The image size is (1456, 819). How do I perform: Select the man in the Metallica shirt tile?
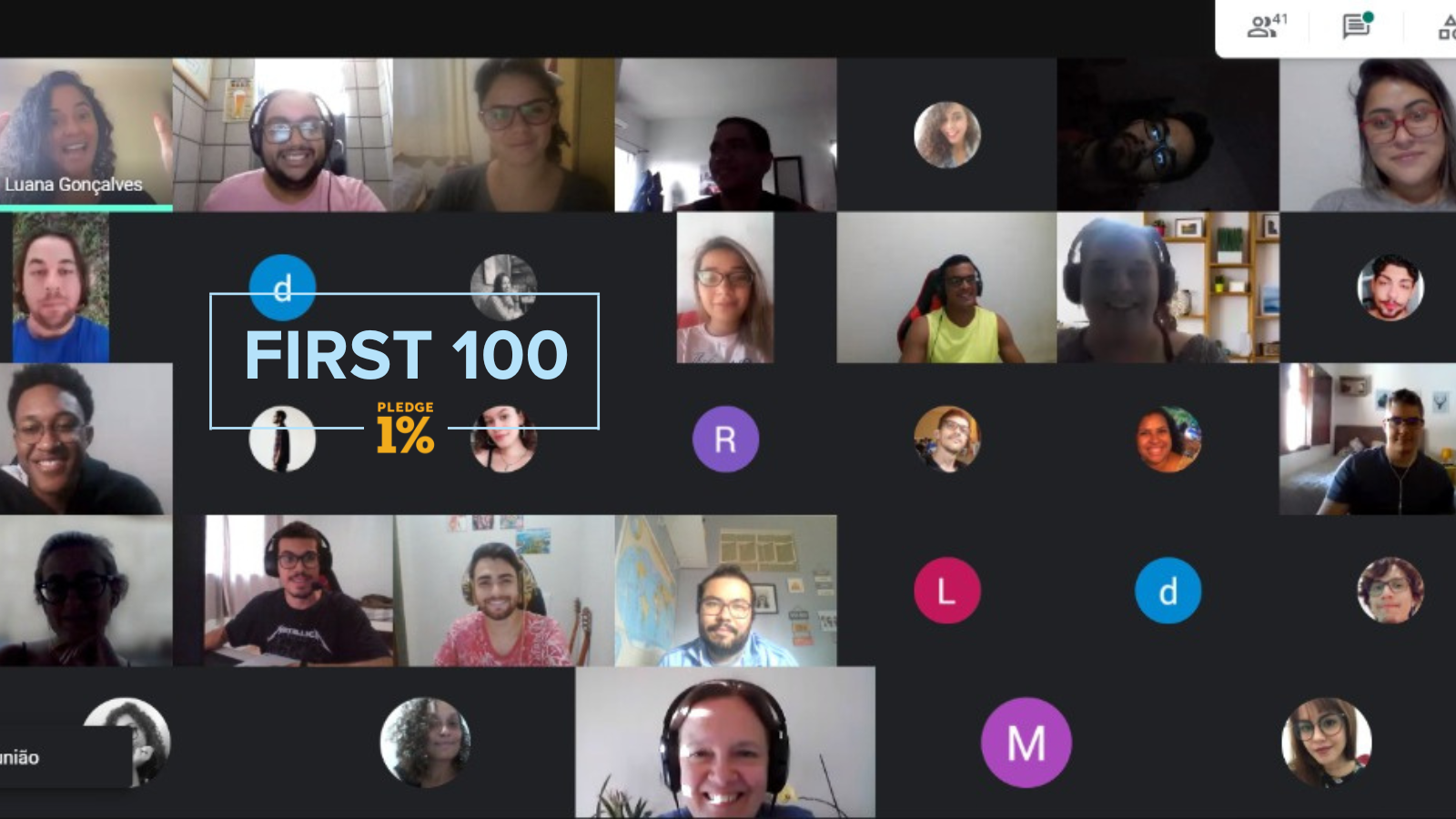click(x=298, y=591)
